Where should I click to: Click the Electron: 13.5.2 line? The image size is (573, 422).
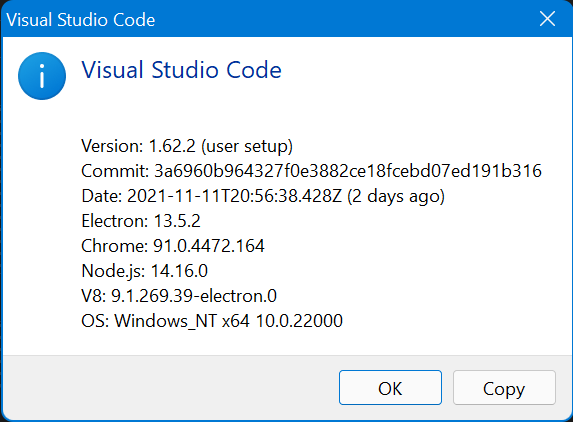click(141, 221)
